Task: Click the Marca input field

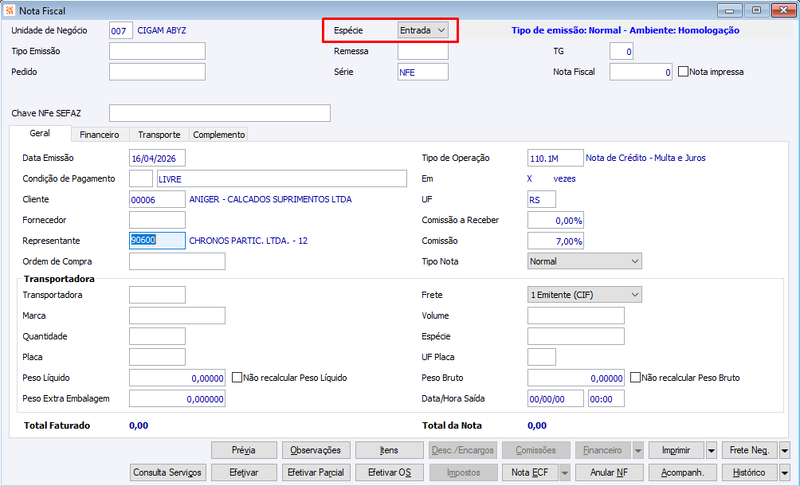Action: click(177, 316)
